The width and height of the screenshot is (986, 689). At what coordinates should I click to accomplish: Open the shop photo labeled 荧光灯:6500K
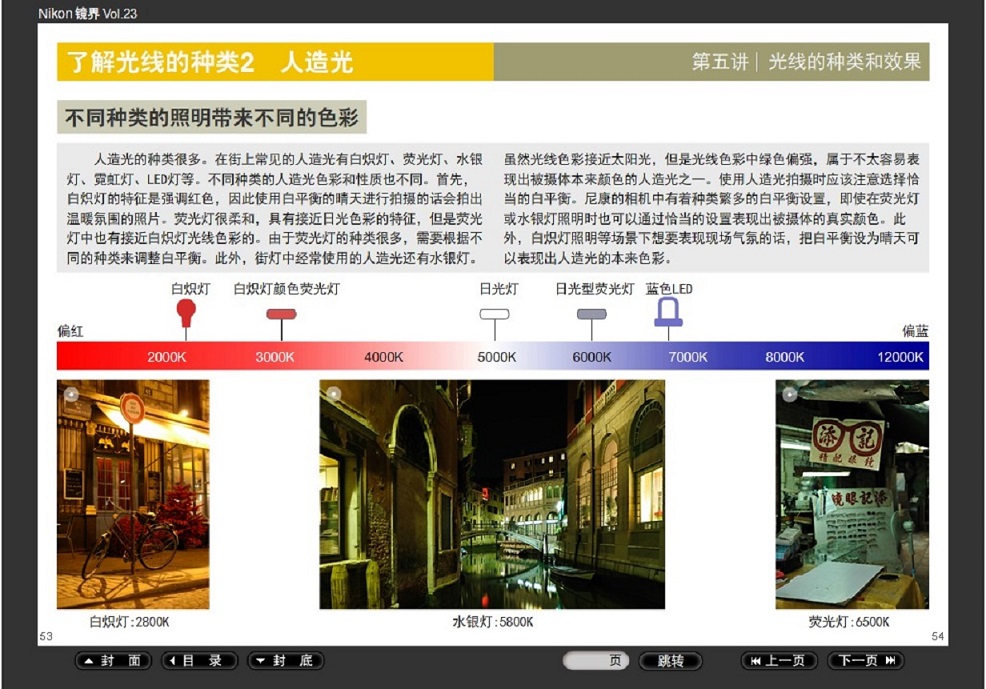coord(852,494)
